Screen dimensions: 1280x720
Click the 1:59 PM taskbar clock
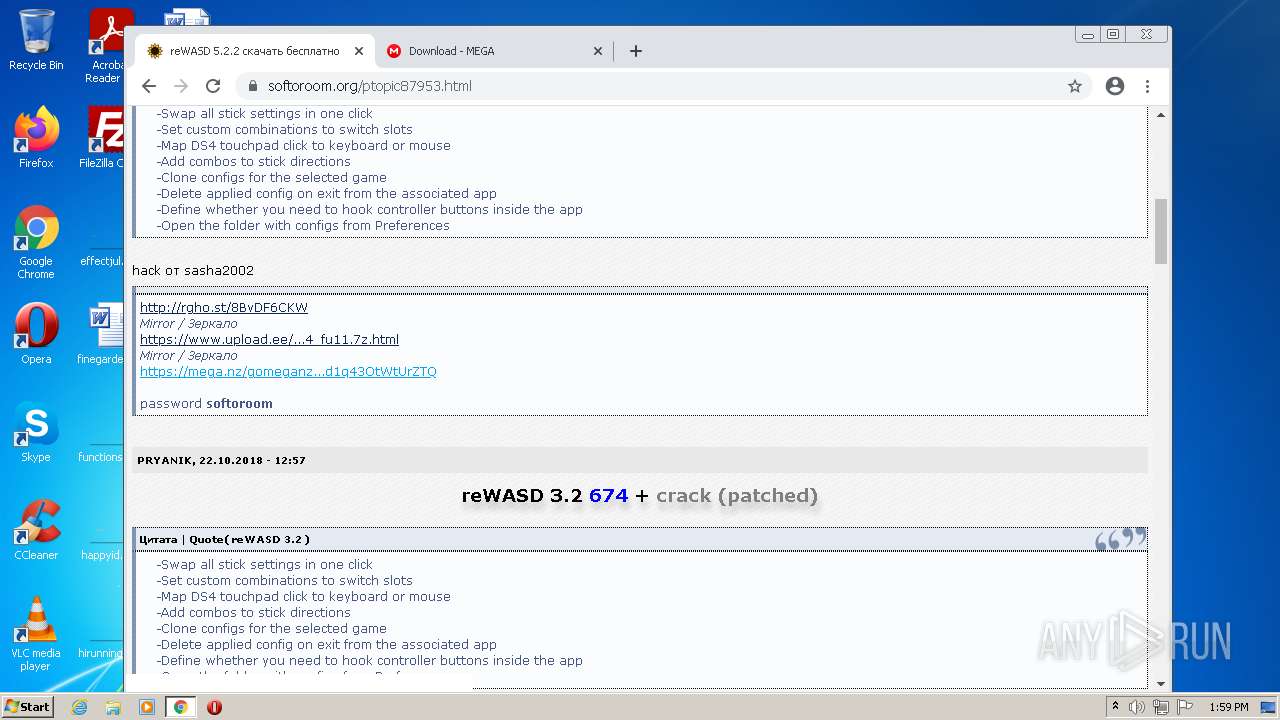click(x=1228, y=707)
